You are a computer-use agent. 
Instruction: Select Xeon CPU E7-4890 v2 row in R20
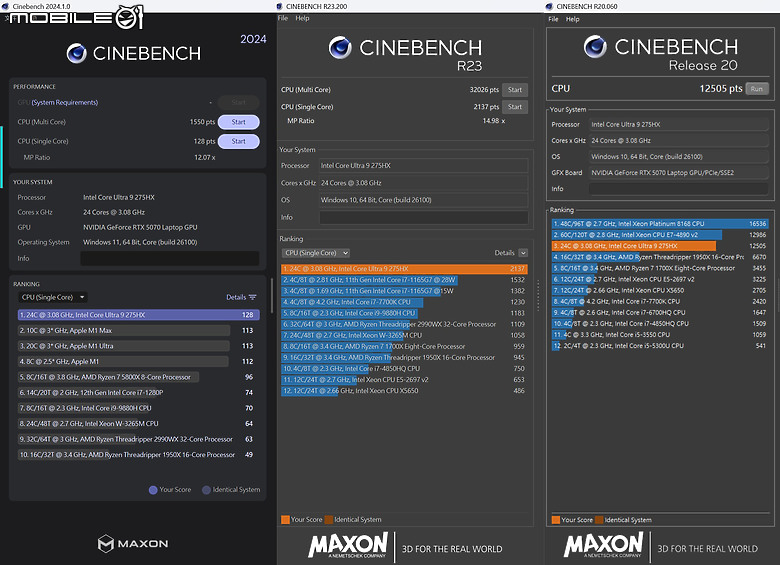[660, 235]
